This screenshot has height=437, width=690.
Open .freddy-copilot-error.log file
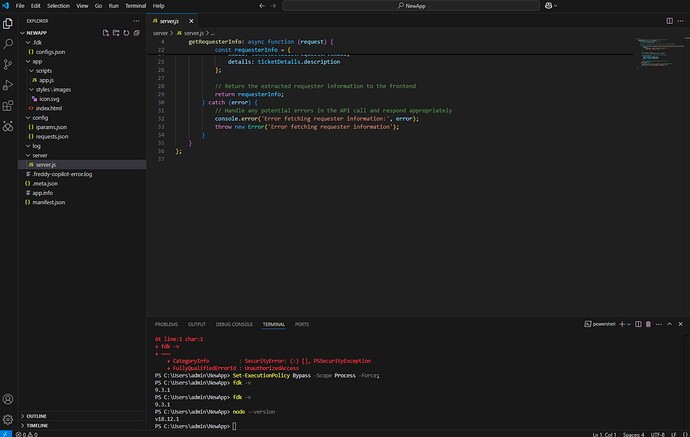[x=82, y=174]
